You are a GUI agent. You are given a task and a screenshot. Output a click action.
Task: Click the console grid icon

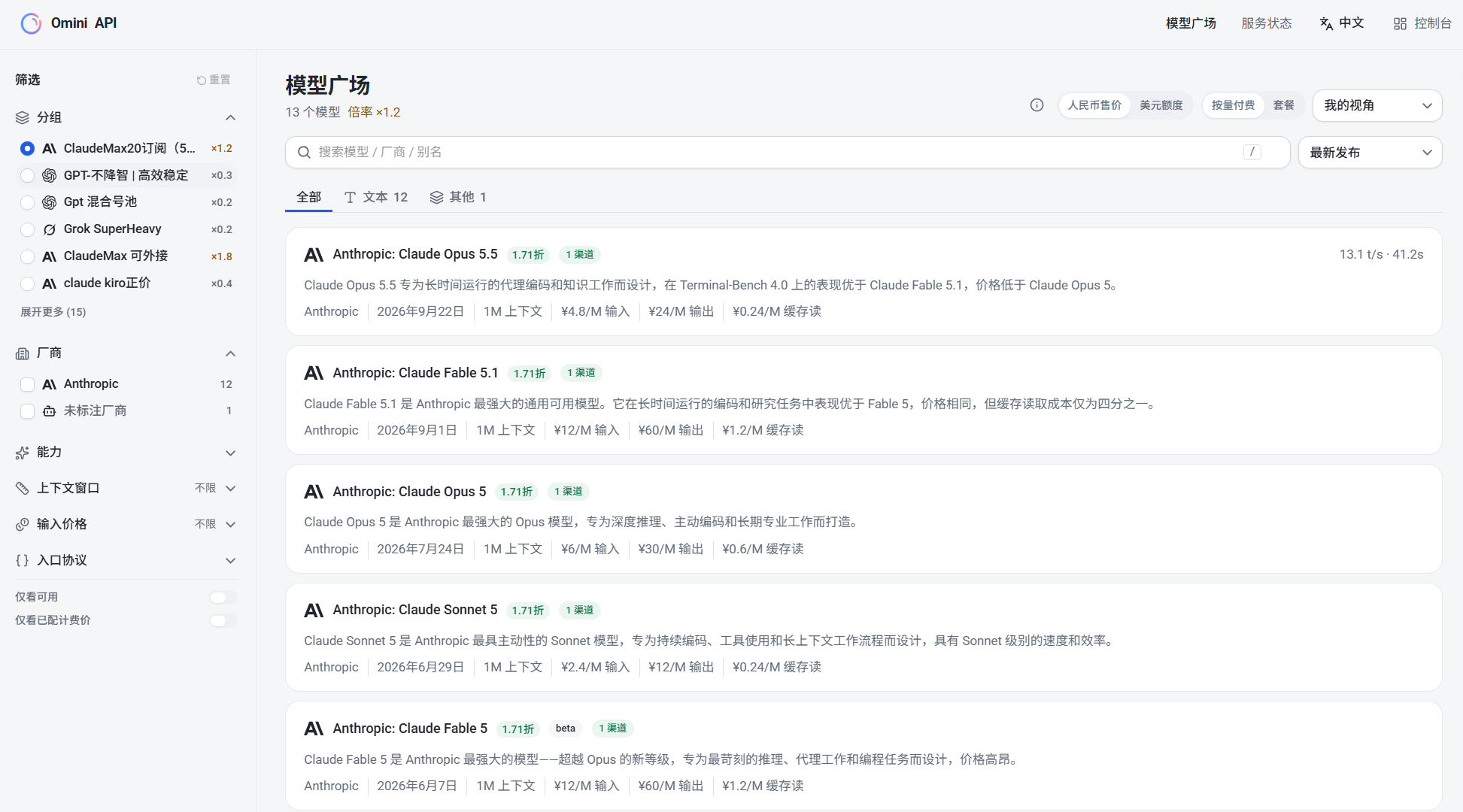click(x=1400, y=24)
